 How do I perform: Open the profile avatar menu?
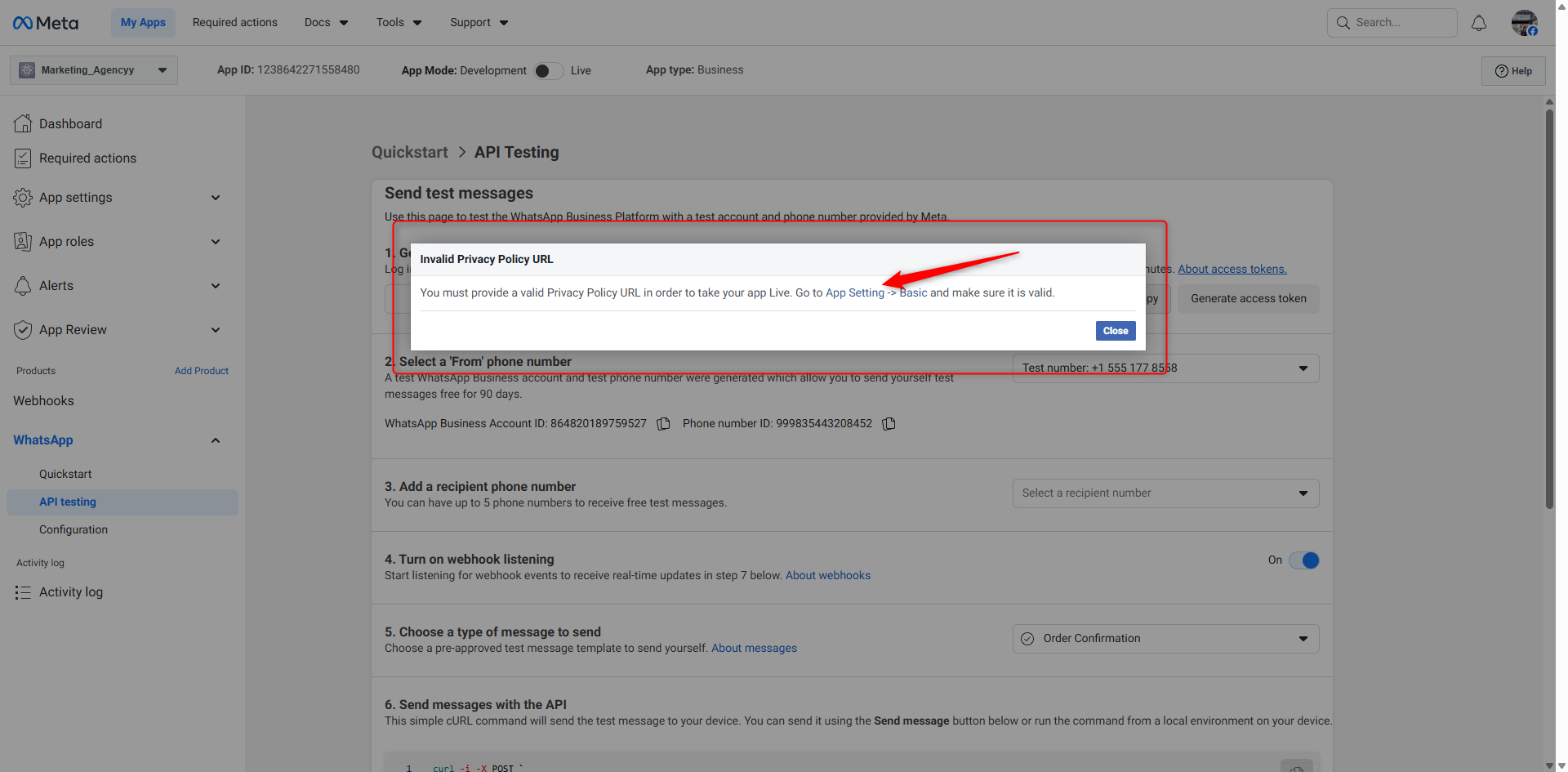(x=1525, y=23)
